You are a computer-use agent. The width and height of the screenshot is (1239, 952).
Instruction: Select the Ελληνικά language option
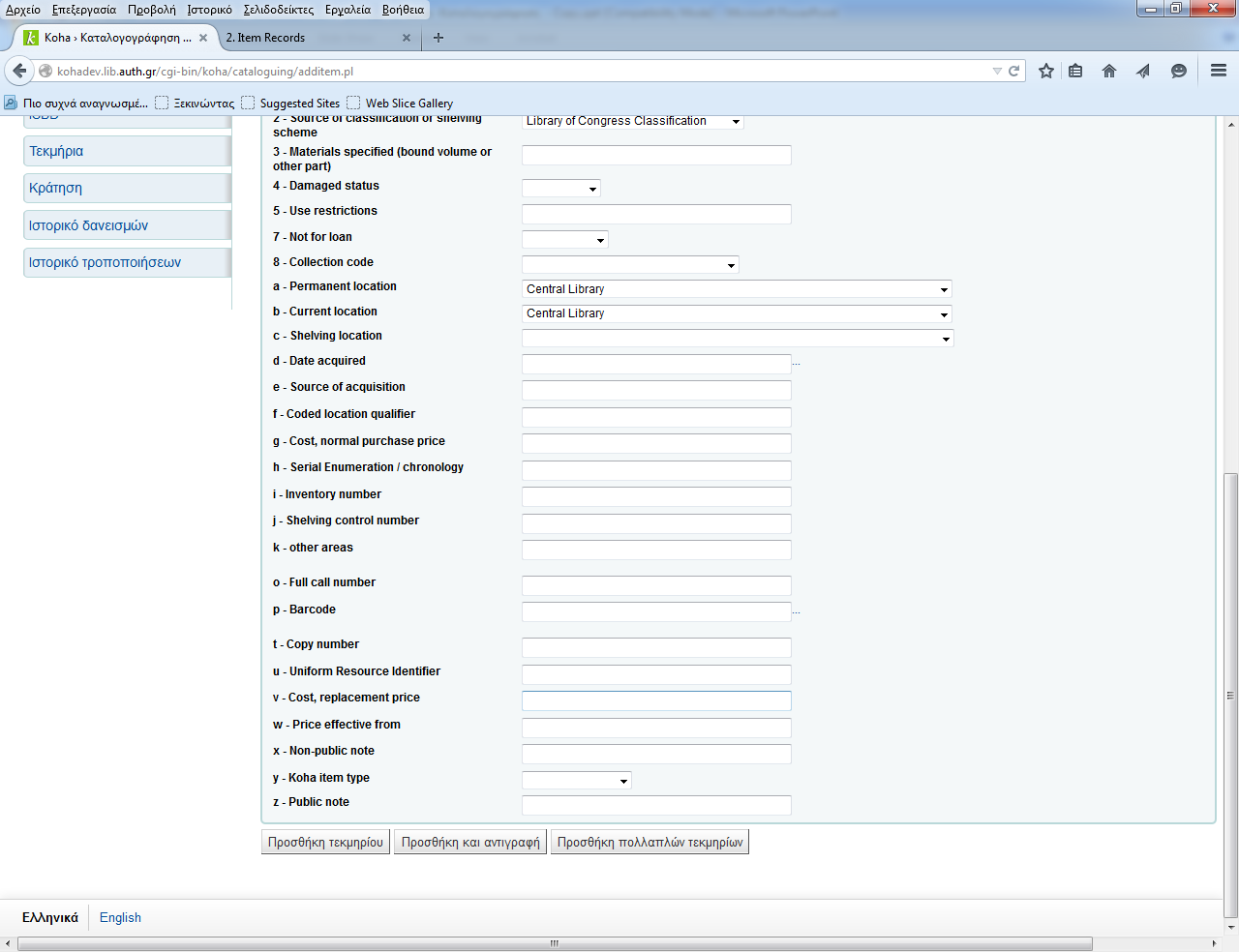(x=50, y=917)
